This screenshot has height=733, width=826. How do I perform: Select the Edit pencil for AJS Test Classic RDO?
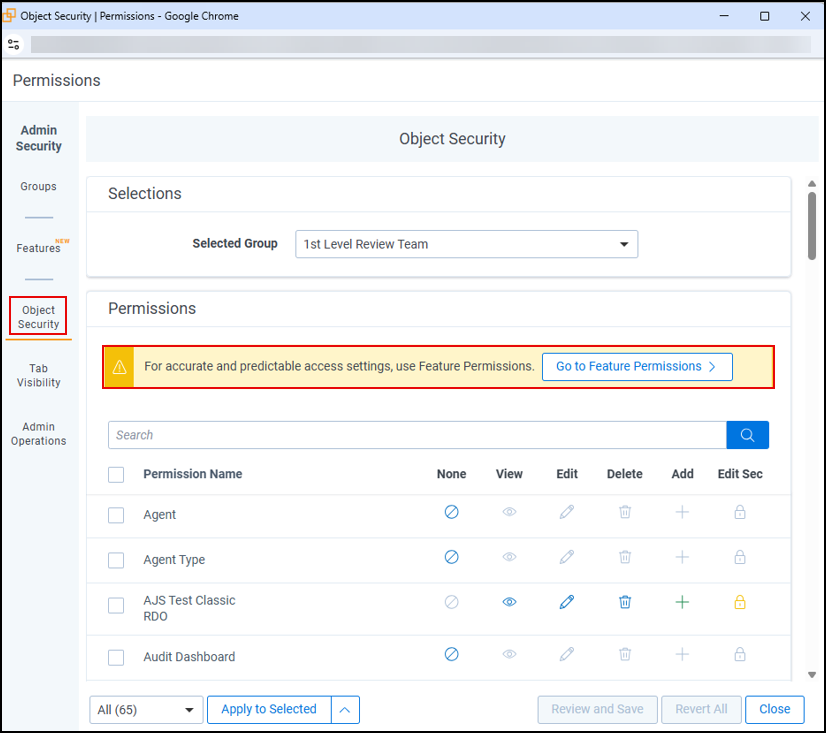pos(566,601)
